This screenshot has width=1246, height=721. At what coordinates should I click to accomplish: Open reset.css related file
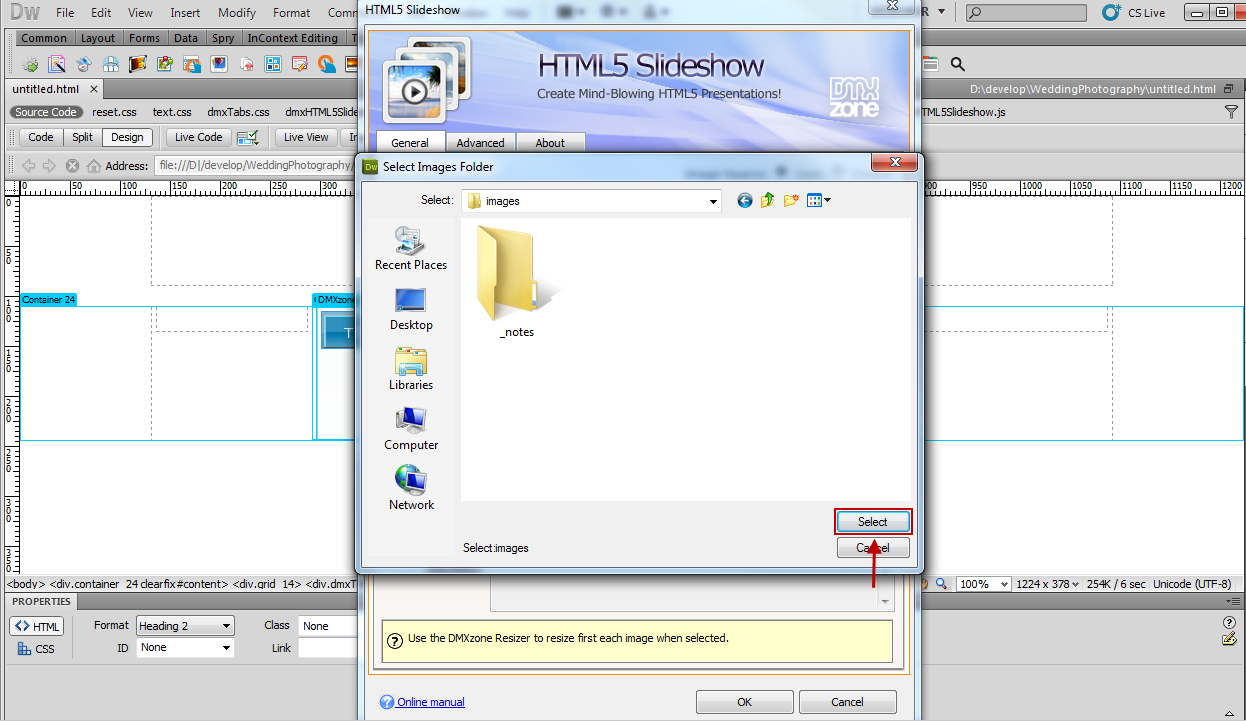pos(114,113)
